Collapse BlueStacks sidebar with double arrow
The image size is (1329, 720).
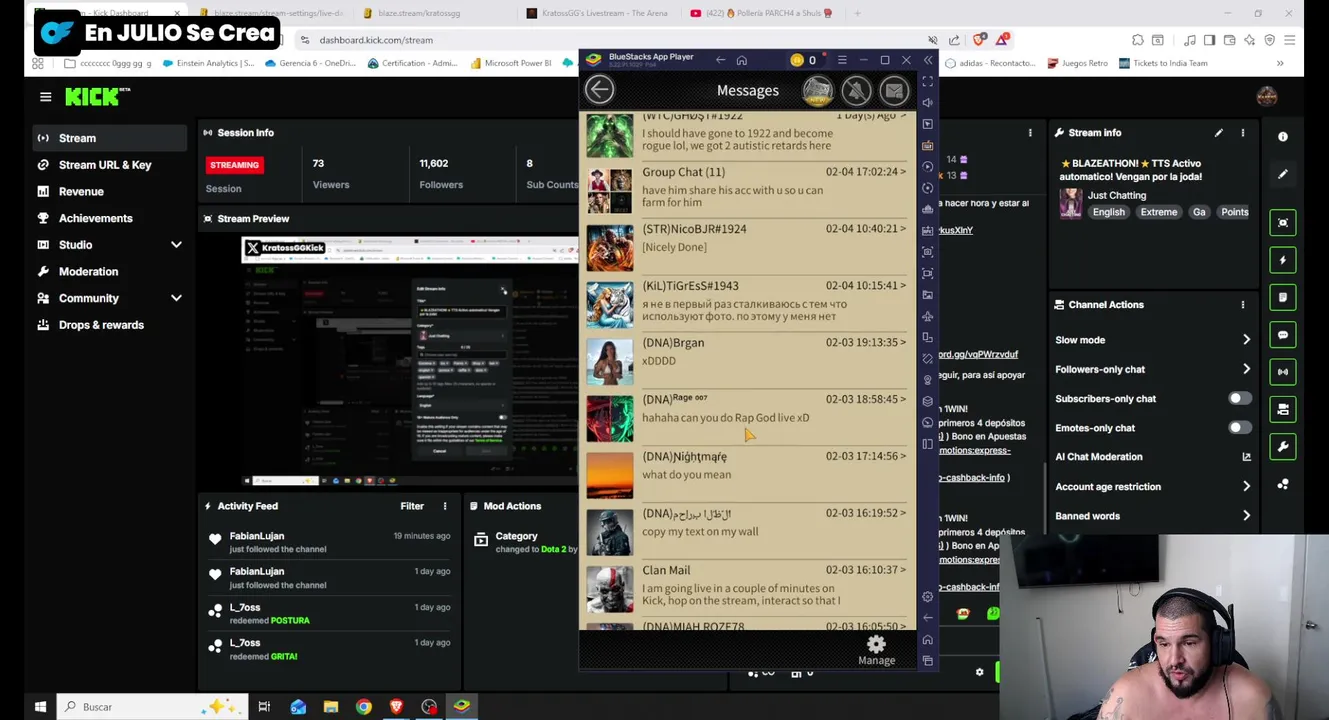(x=928, y=60)
